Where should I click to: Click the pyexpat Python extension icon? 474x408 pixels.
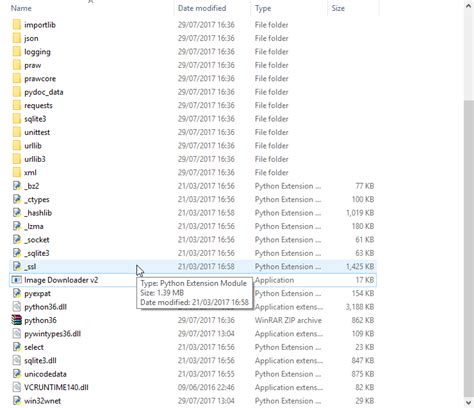click(17, 293)
